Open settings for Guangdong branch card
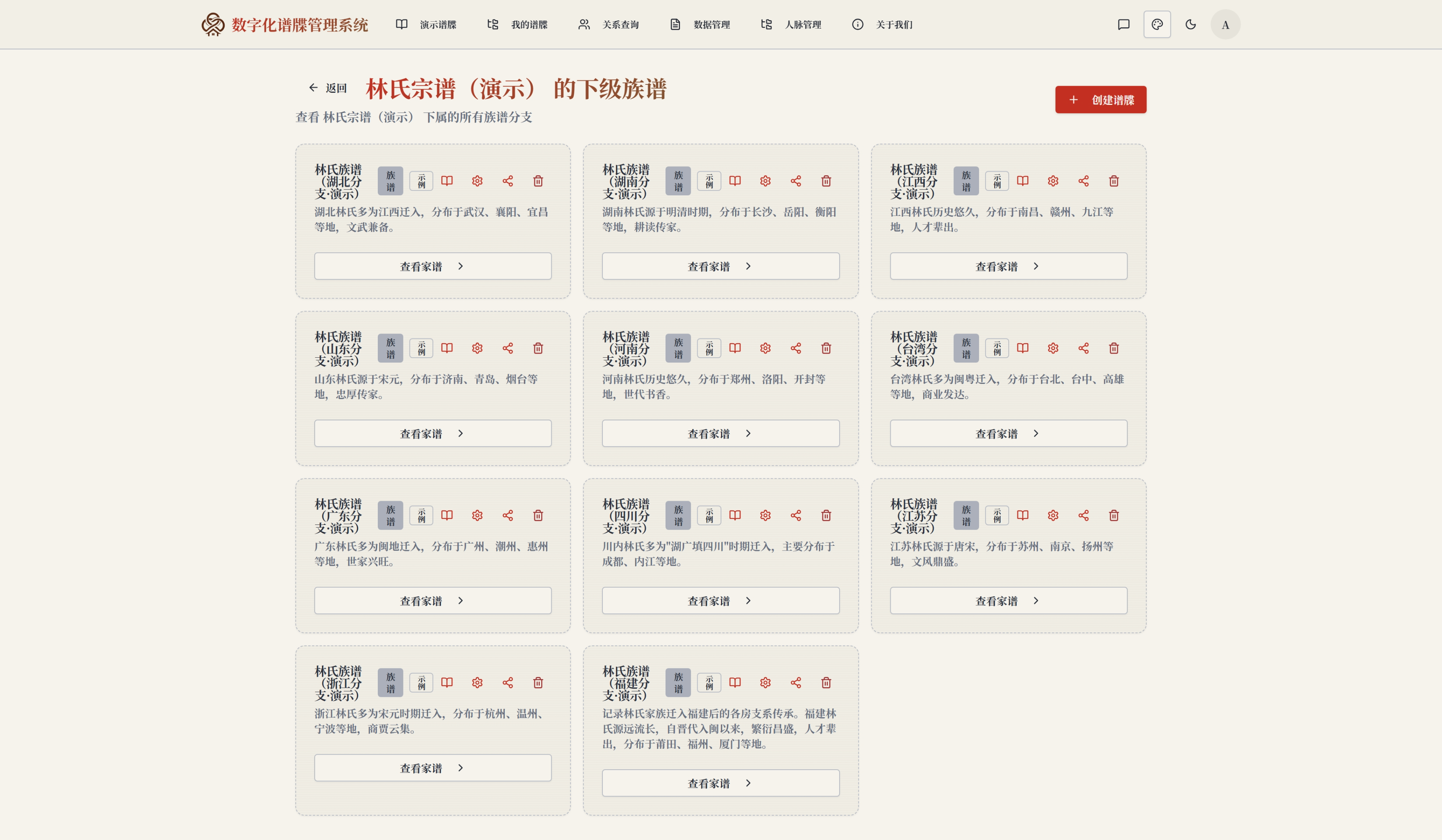 pyautogui.click(x=477, y=516)
